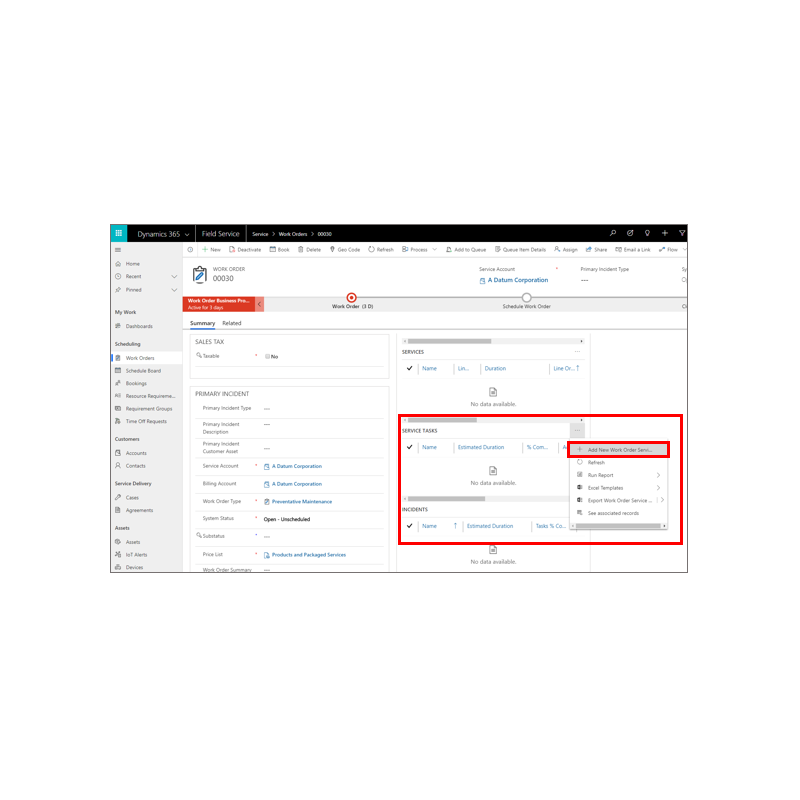
Task: Collapse the sidebar using the hamburger icon
Action: coord(118,250)
